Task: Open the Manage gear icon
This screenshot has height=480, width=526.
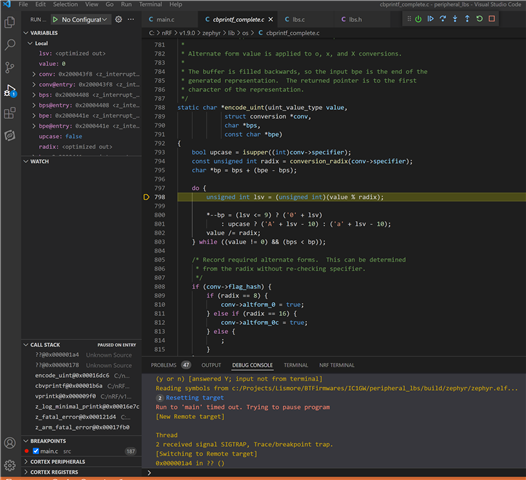Action: [10, 465]
